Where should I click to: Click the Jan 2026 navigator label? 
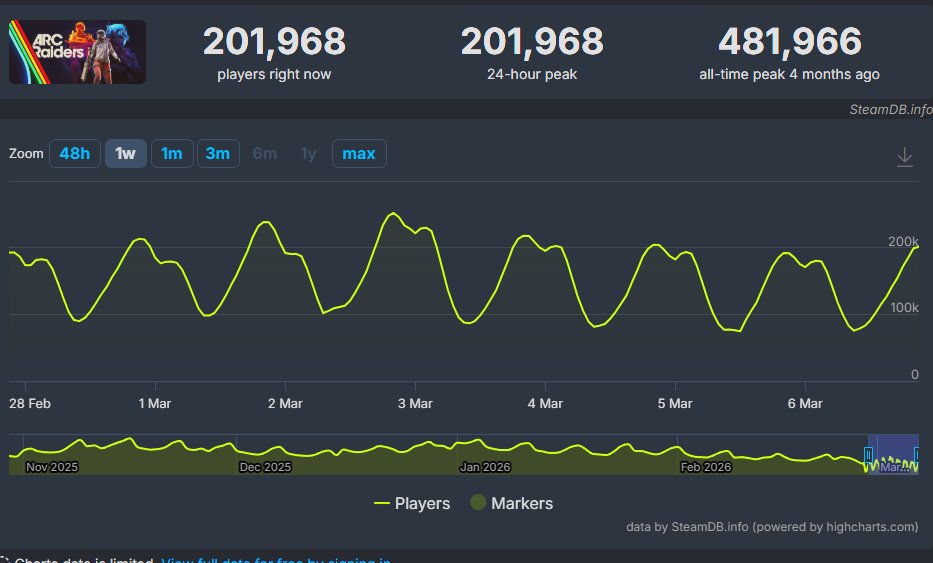tap(485, 467)
